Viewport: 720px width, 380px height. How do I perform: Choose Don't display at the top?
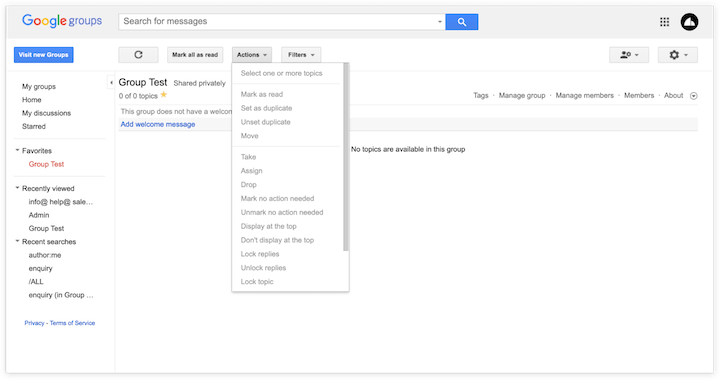[277, 240]
